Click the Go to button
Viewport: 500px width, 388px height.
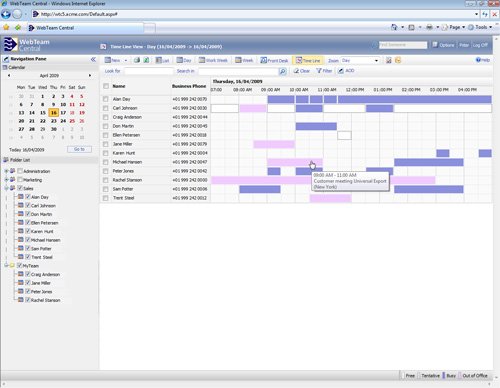79,149
